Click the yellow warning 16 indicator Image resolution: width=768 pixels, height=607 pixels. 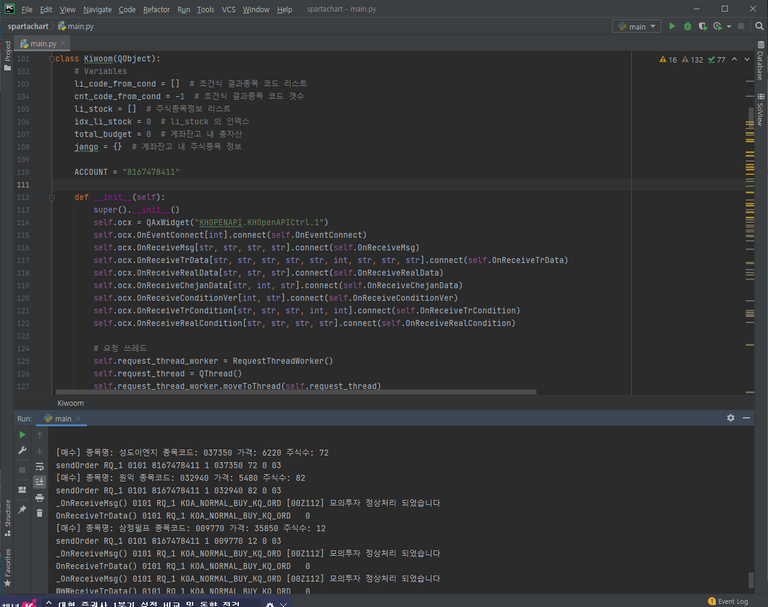tap(668, 60)
